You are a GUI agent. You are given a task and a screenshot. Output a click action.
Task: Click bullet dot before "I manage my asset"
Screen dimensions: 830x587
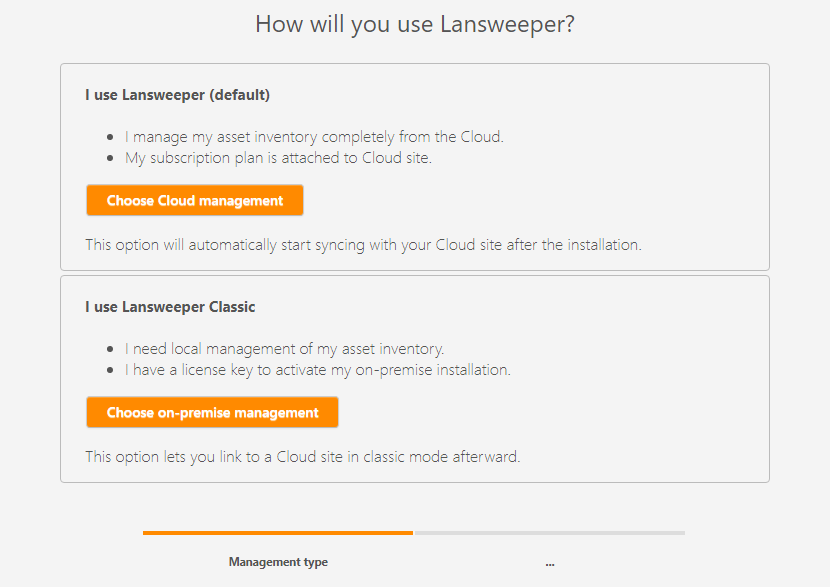111,138
